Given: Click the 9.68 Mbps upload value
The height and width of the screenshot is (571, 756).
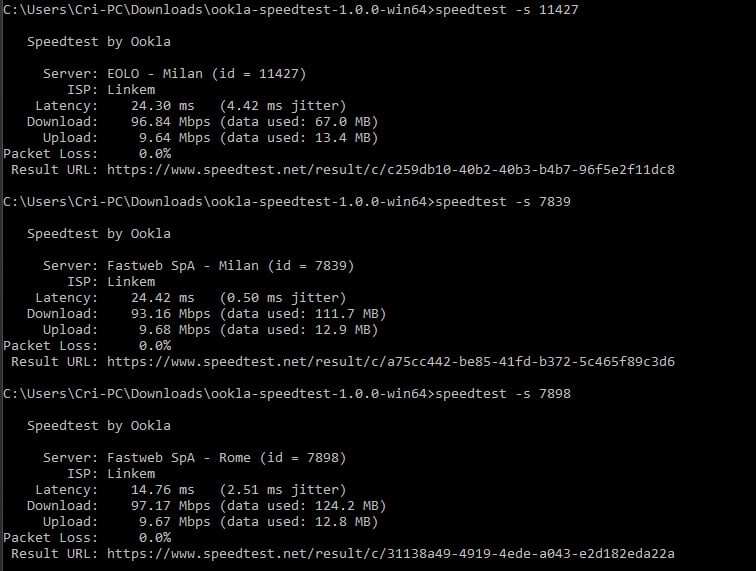Looking at the screenshot, I should click(x=175, y=329).
